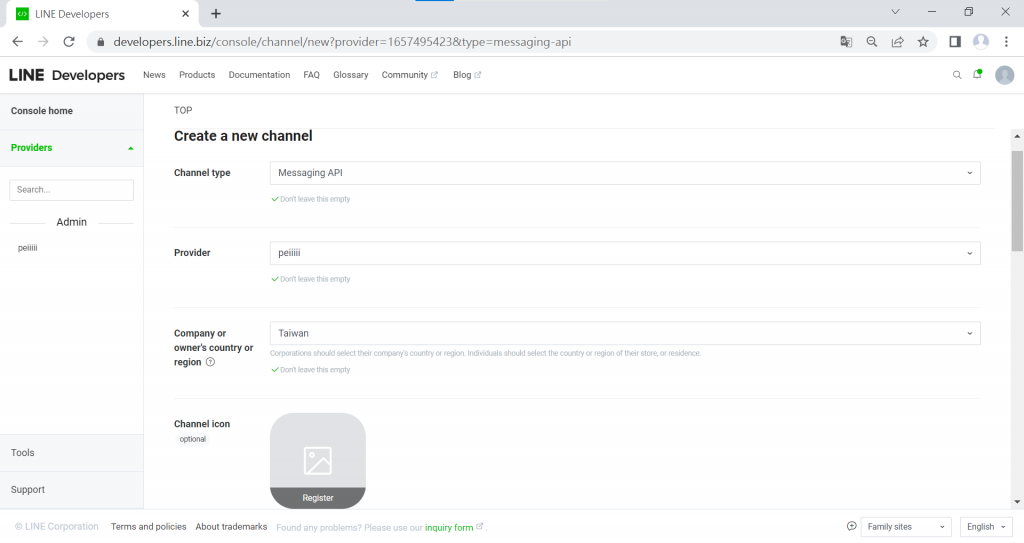This screenshot has height=543, width=1024.
Task: Click the share page icon
Action: coord(897,42)
